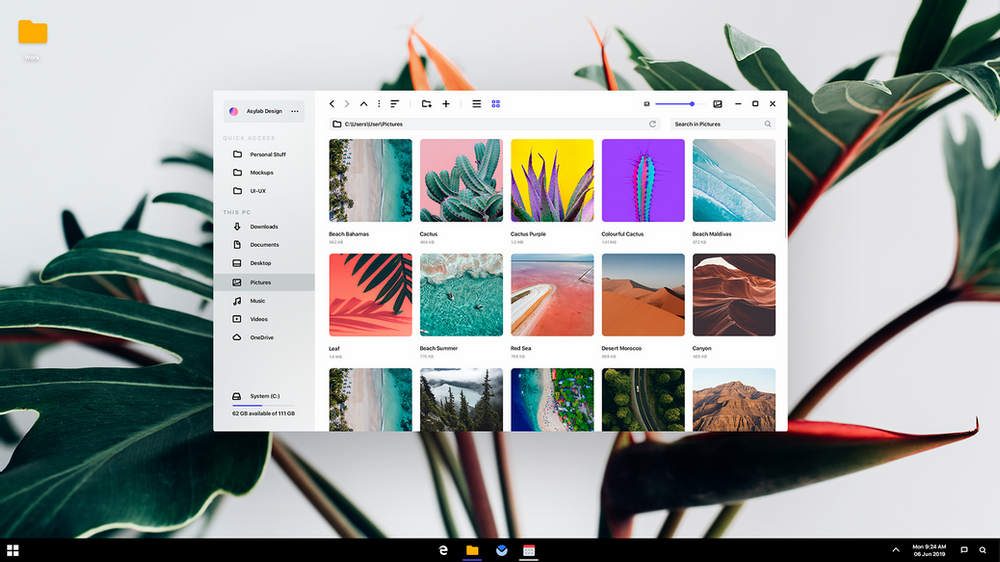The image size is (1000, 562).
Task: Click the taskbar clock and date
Action: click(x=929, y=550)
